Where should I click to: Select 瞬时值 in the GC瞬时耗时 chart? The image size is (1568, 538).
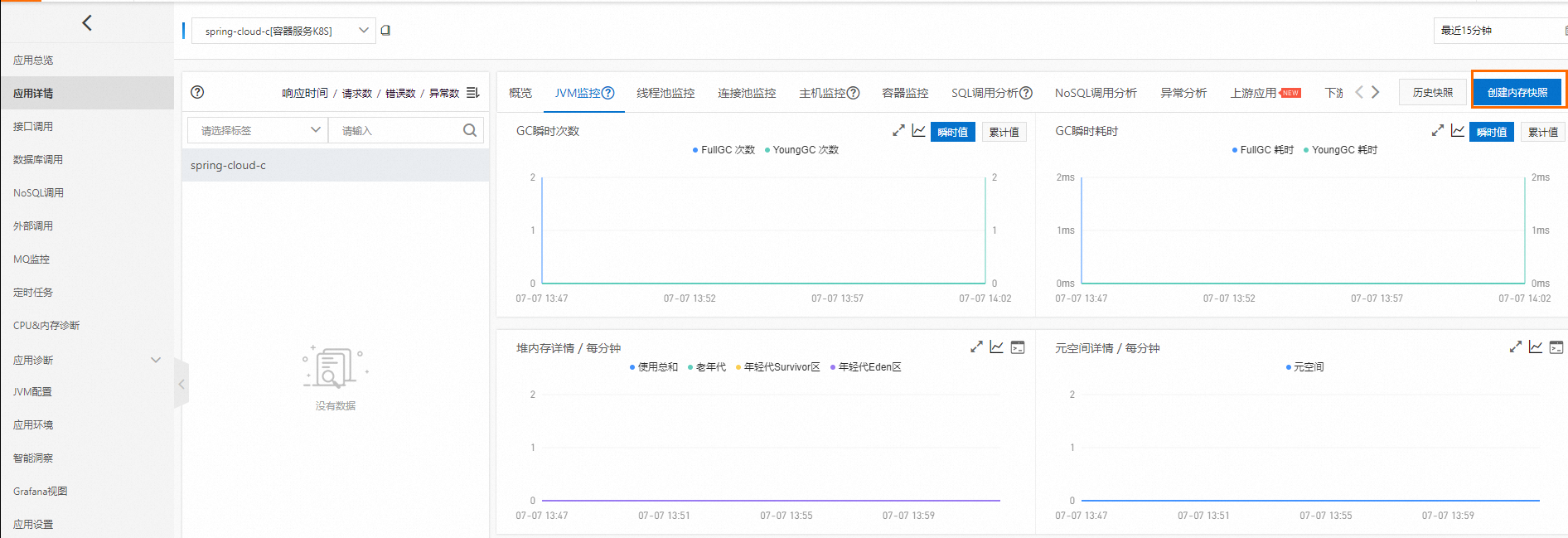[1492, 132]
